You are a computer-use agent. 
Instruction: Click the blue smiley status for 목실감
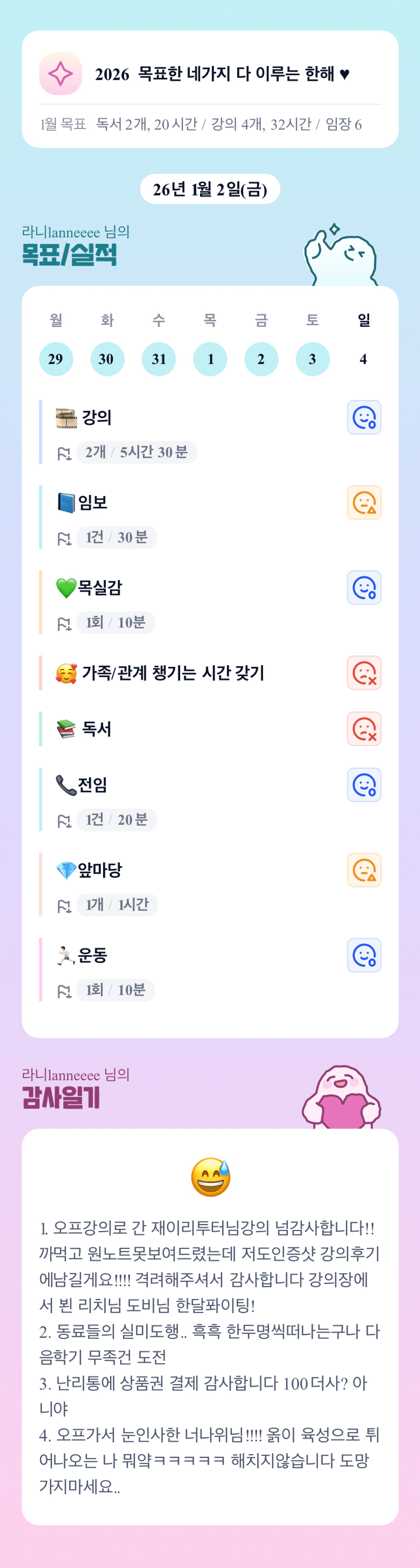click(364, 588)
